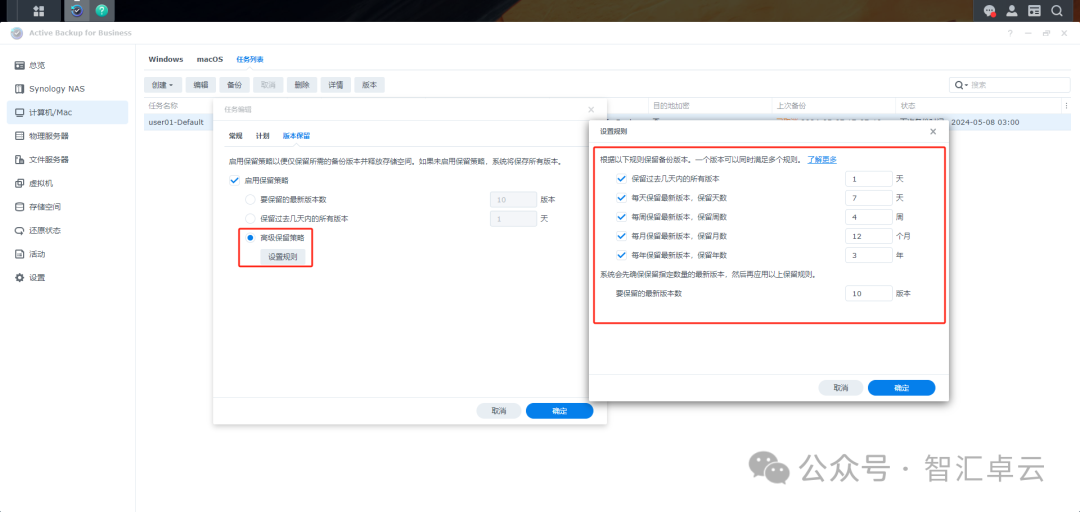The width and height of the screenshot is (1080, 512).
Task: Click months field showing 12 个月
Action: coord(869,236)
